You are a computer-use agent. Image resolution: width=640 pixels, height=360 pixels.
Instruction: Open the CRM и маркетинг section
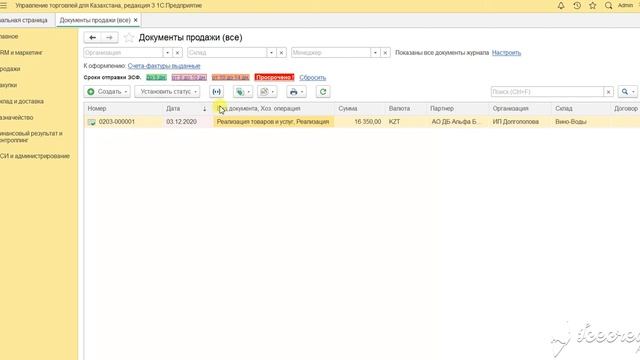(x=21, y=53)
